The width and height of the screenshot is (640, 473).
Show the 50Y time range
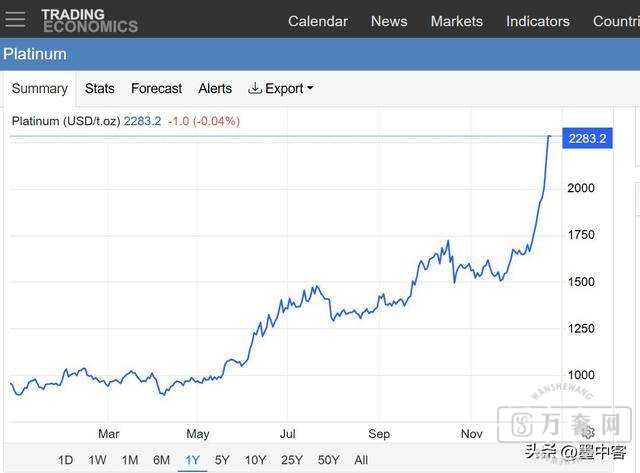[328, 460]
